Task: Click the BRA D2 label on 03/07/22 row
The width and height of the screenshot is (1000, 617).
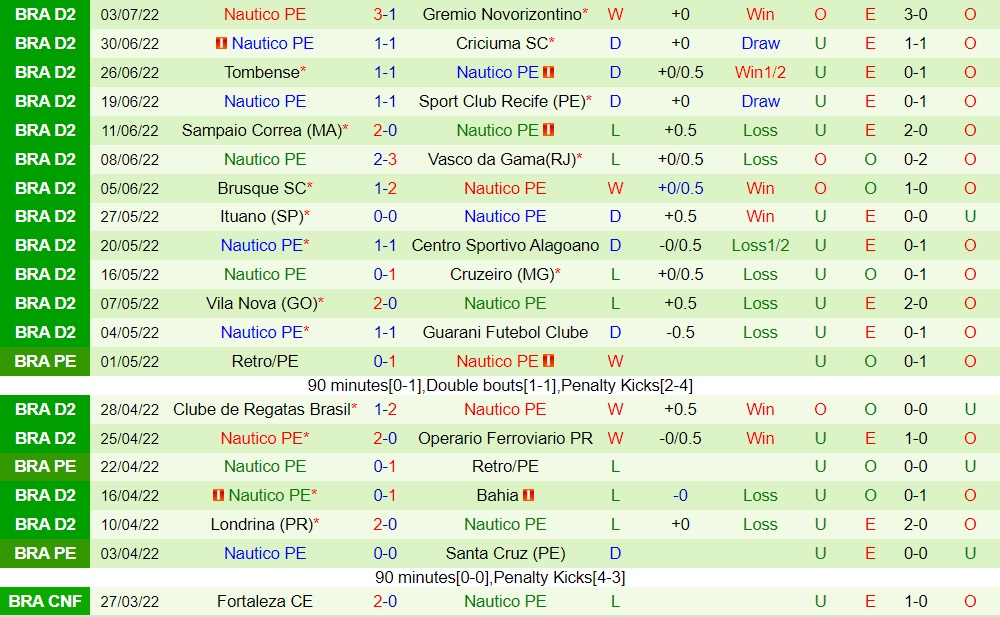Action: tap(45, 15)
